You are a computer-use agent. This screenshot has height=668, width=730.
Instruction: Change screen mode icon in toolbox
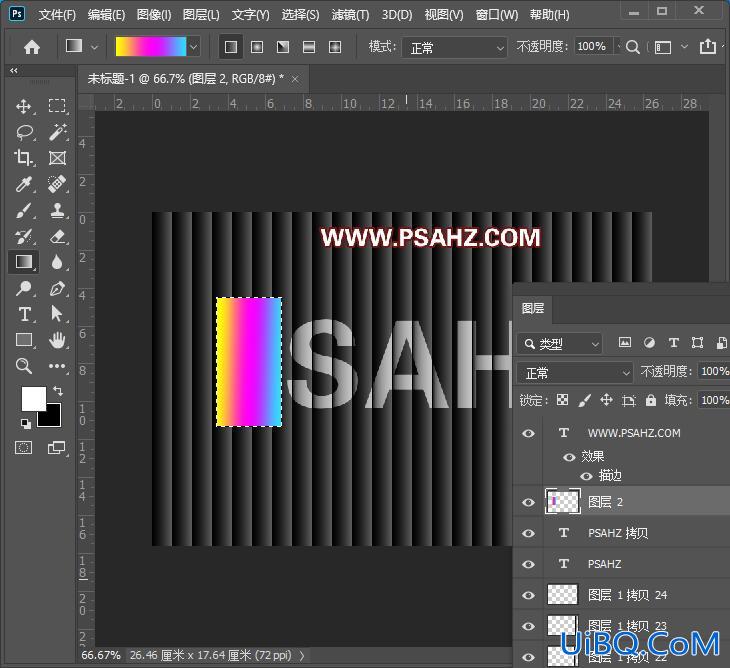click(56, 448)
